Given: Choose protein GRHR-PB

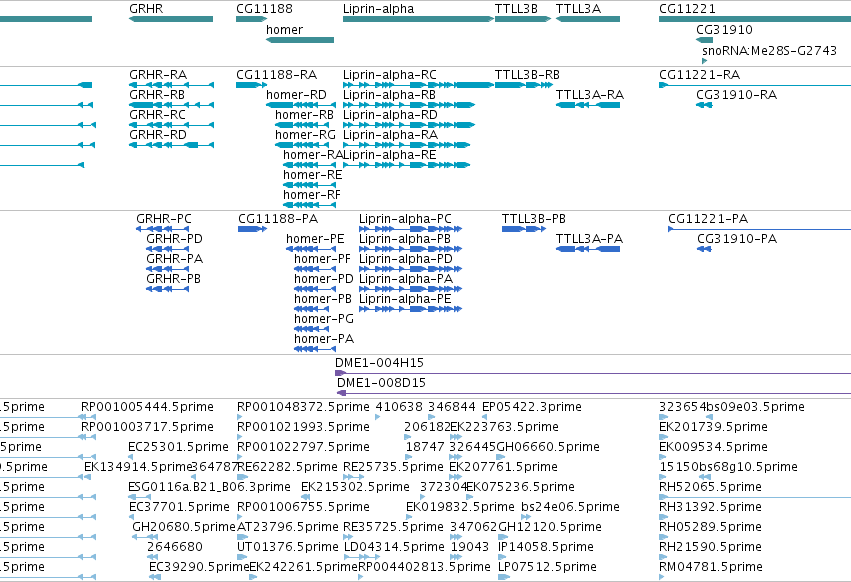Looking at the screenshot, I should pyautogui.click(x=167, y=289).
